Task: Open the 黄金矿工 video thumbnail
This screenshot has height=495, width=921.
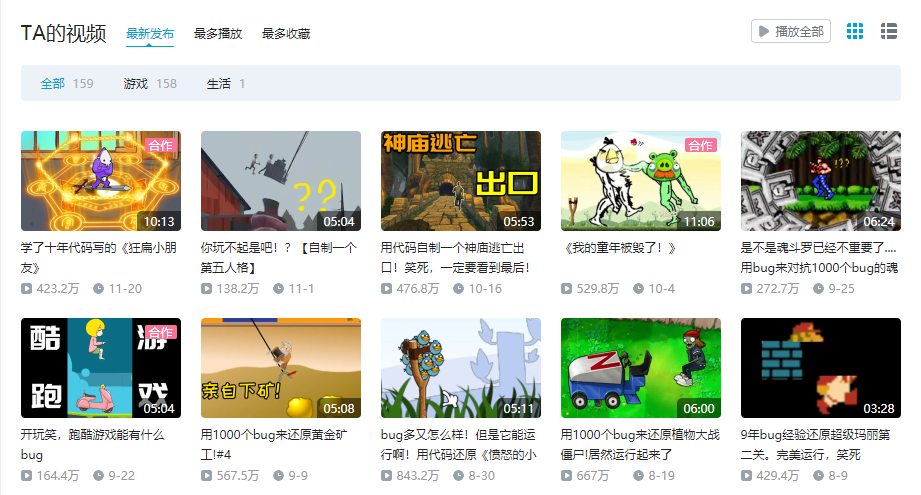Action: click(x=281, y=368)
